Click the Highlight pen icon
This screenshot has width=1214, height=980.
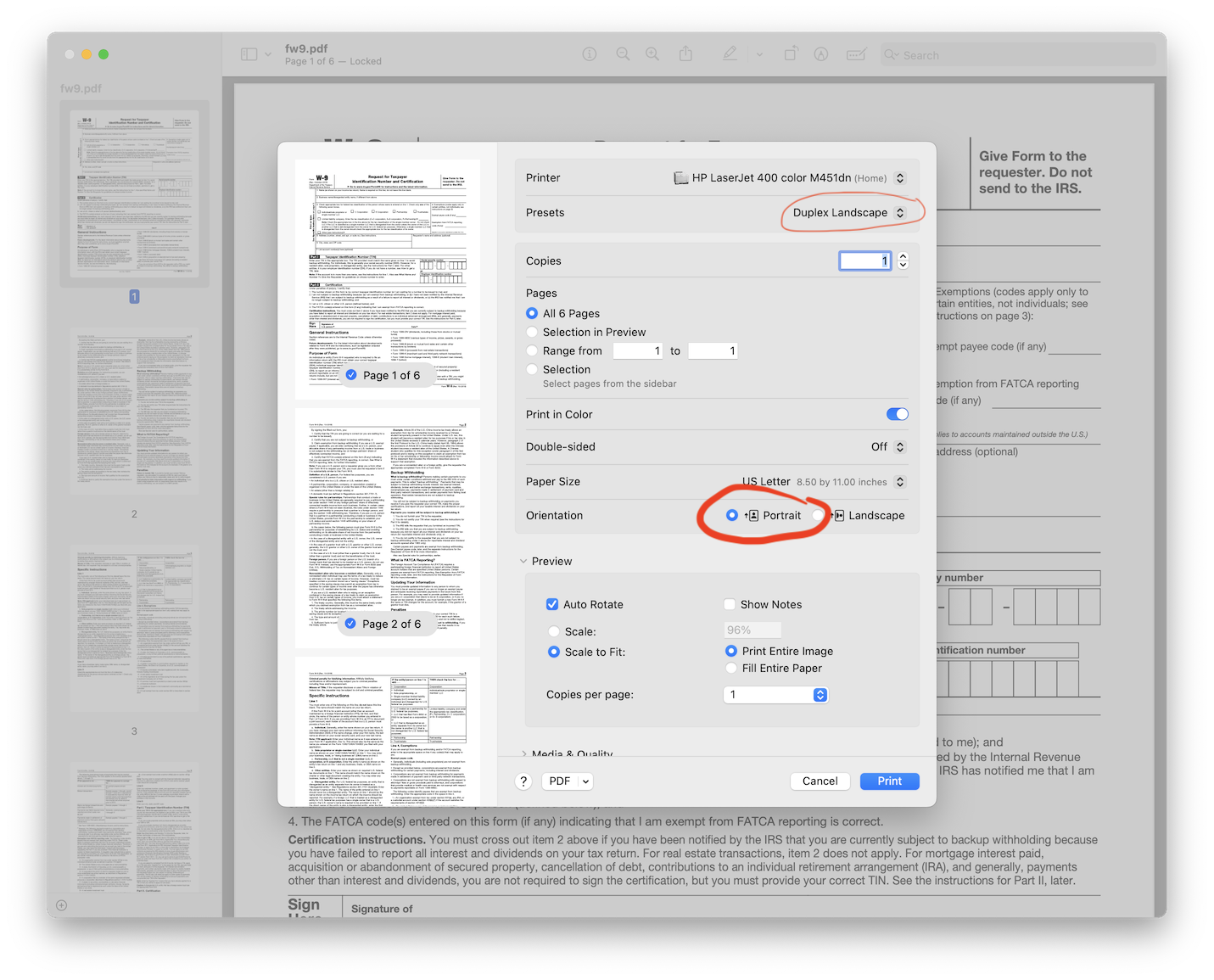tap(730, 54)
